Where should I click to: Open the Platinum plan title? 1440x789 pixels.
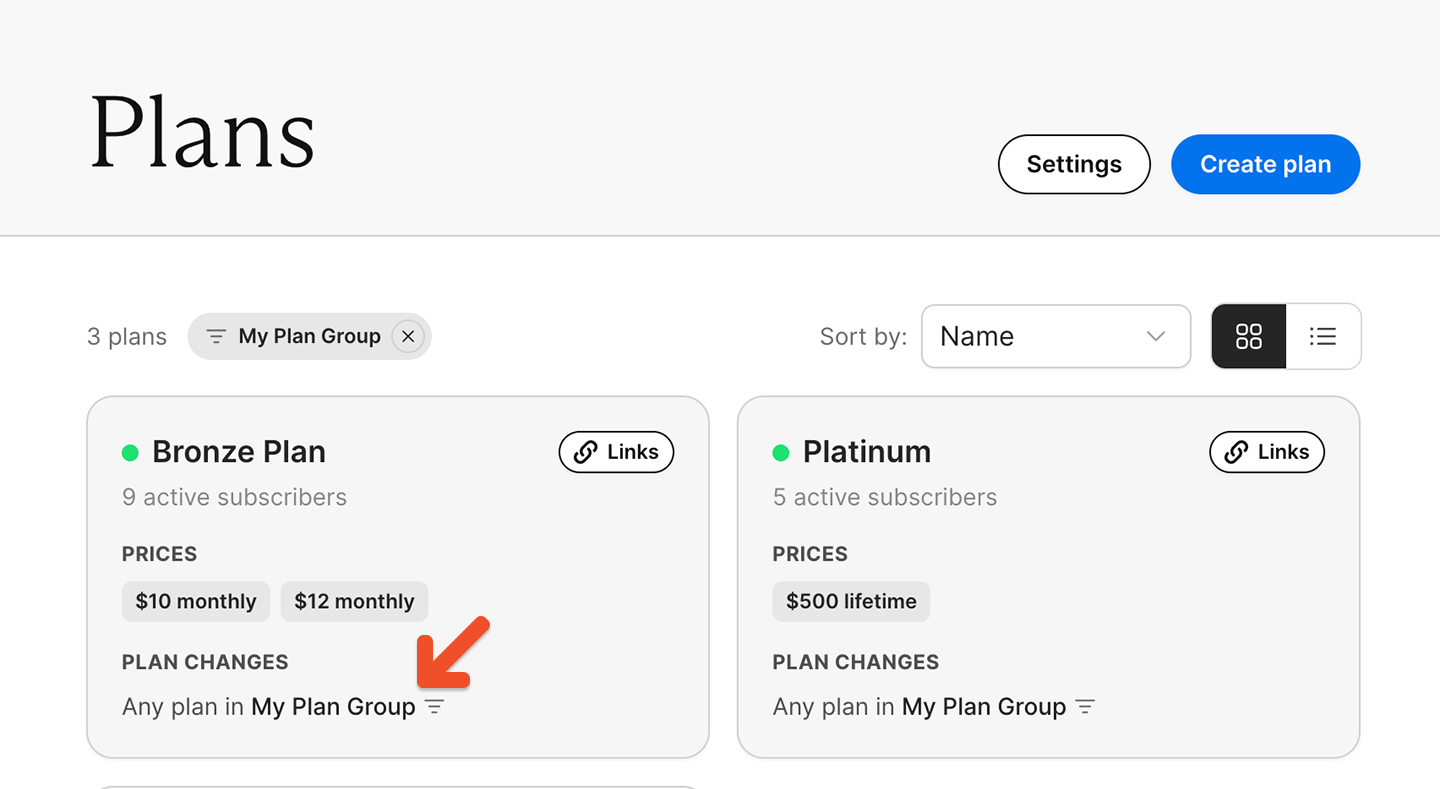coord(867,452)
